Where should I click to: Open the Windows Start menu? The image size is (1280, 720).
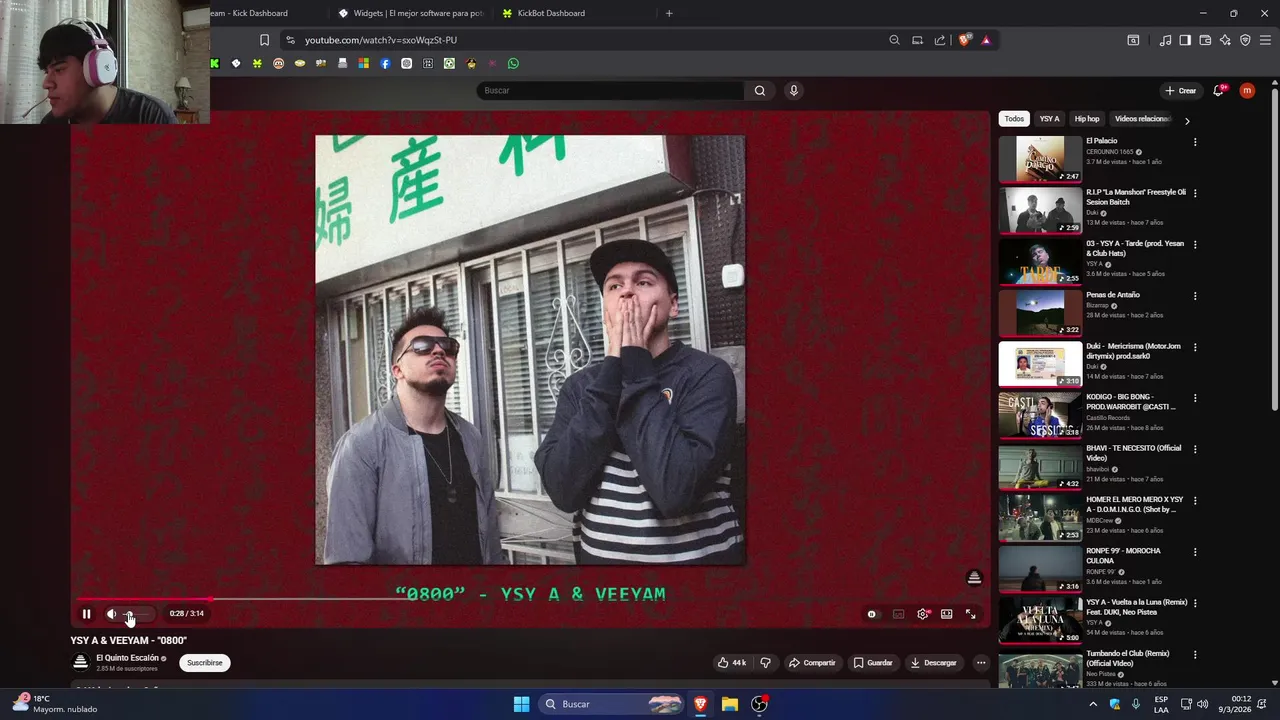pos(521,704)
